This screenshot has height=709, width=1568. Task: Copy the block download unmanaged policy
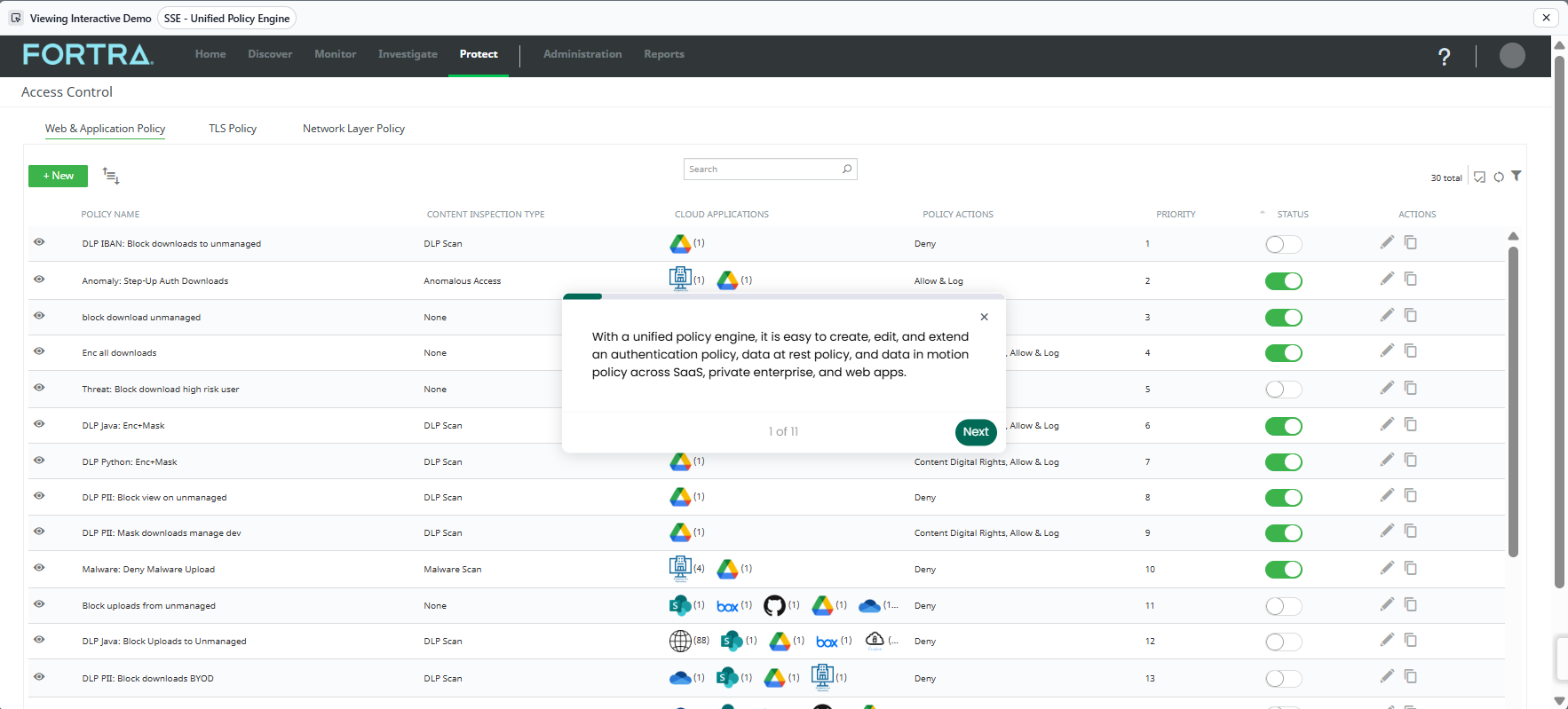1411,315
